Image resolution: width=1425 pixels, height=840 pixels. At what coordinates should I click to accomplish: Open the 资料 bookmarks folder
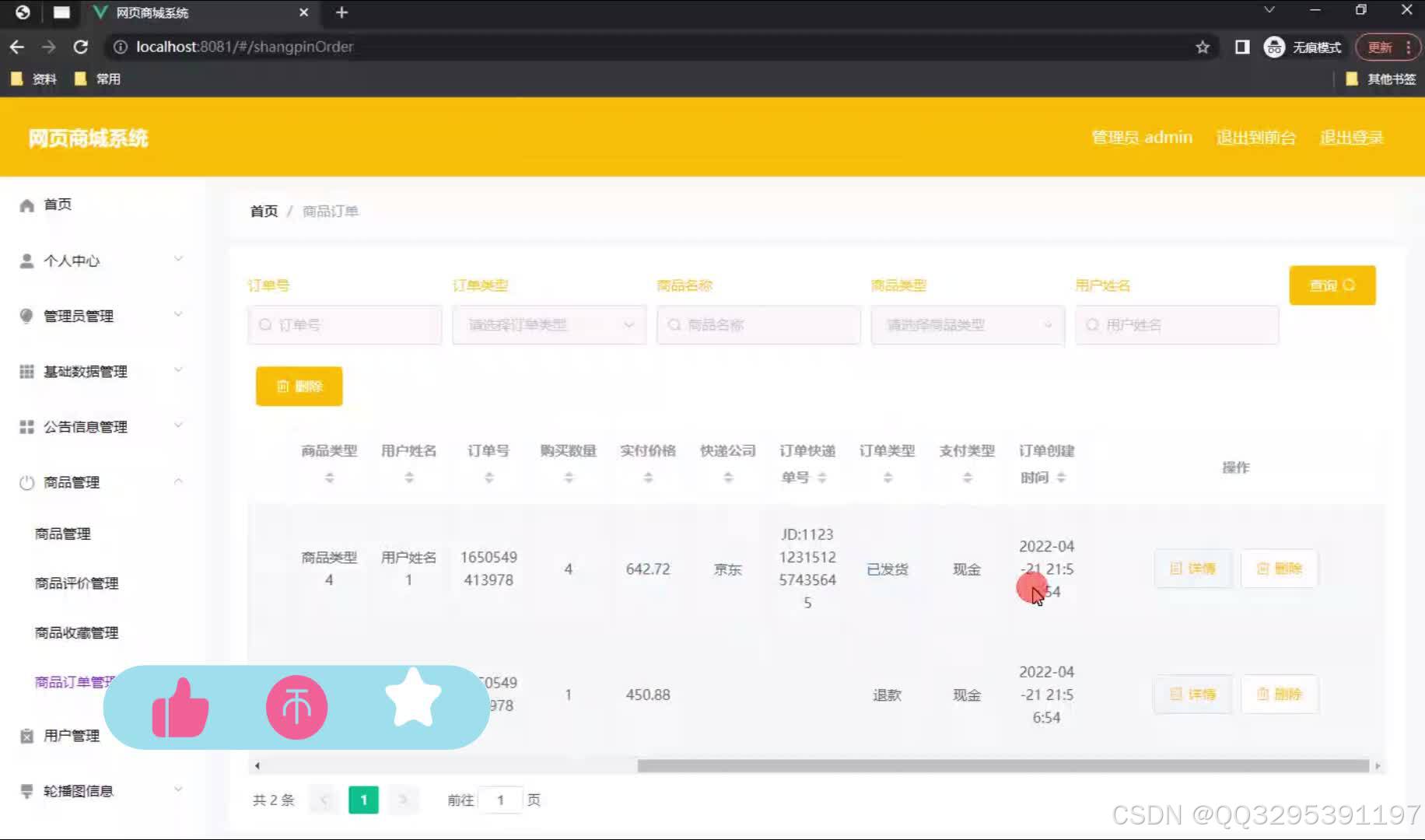(33, 79)
